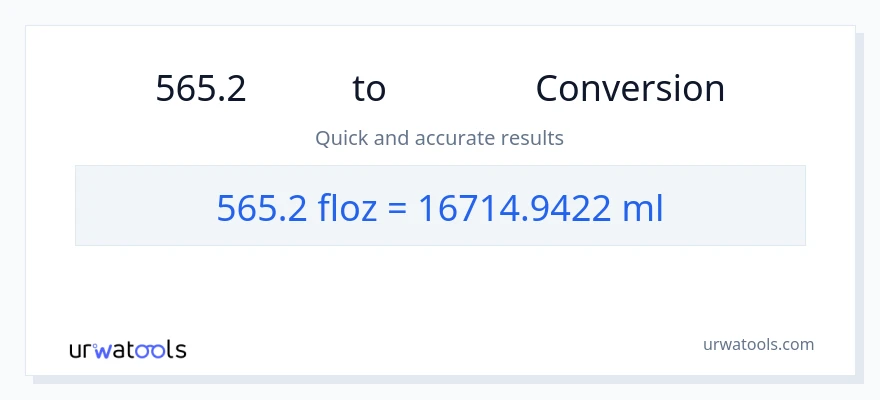Click the word 'to' in heading

(x=369, y=89)
